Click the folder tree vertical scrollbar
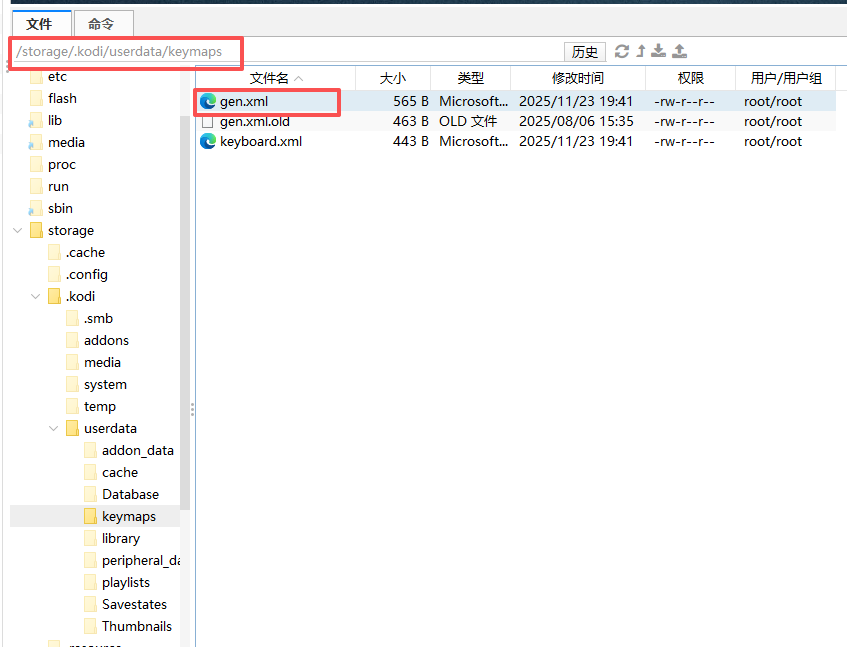847x647 pixels. [x=185, y=300]
